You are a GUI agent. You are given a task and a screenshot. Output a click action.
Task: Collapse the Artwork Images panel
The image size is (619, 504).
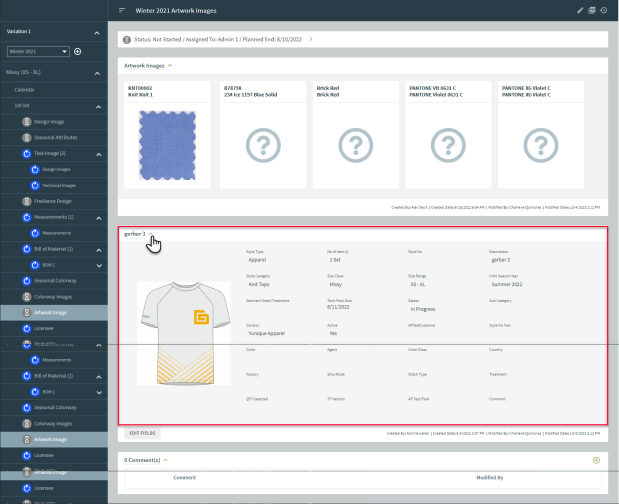tap(170, 65)
